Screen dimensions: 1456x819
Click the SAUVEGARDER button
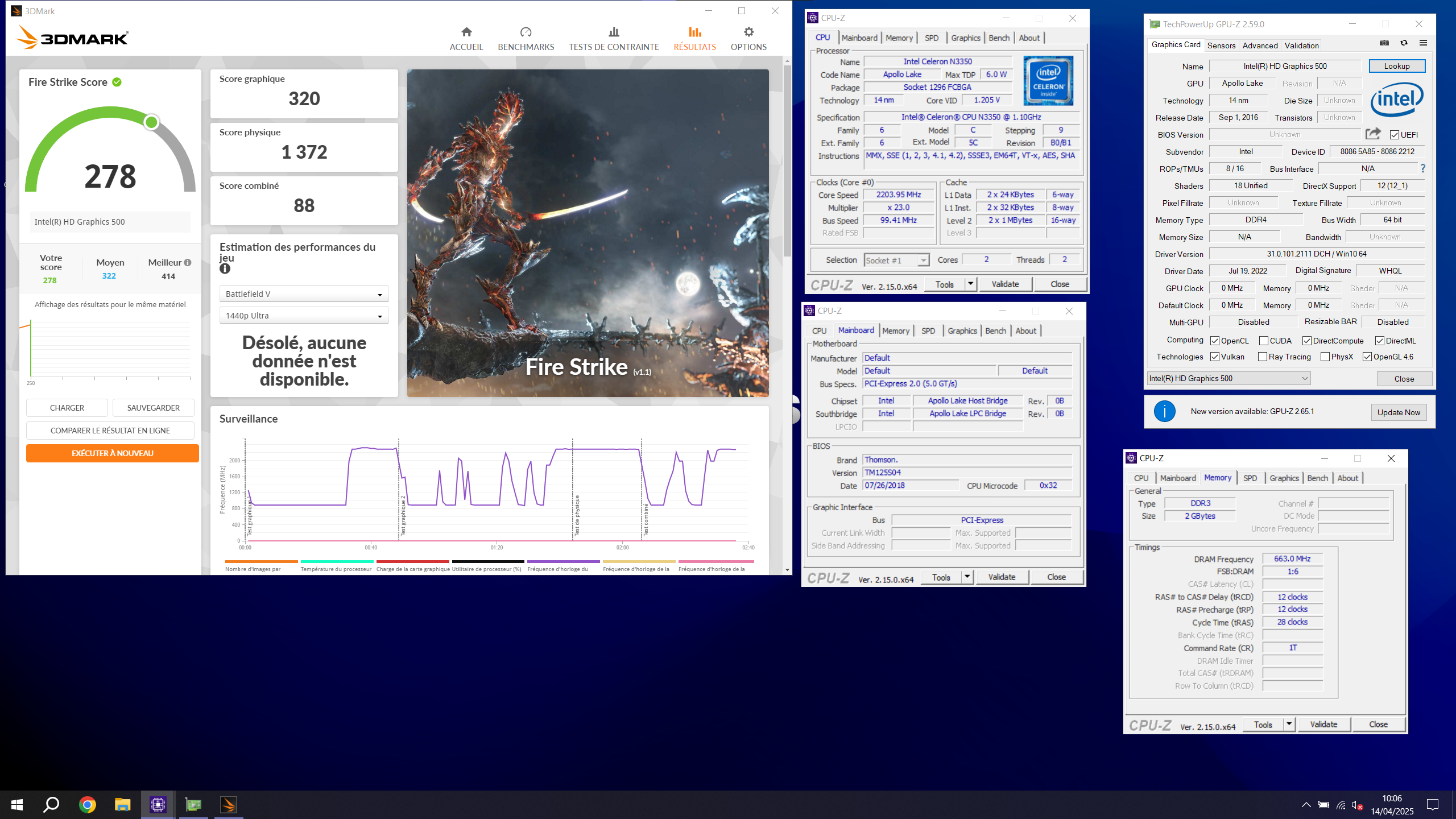[x=154, y=408]
